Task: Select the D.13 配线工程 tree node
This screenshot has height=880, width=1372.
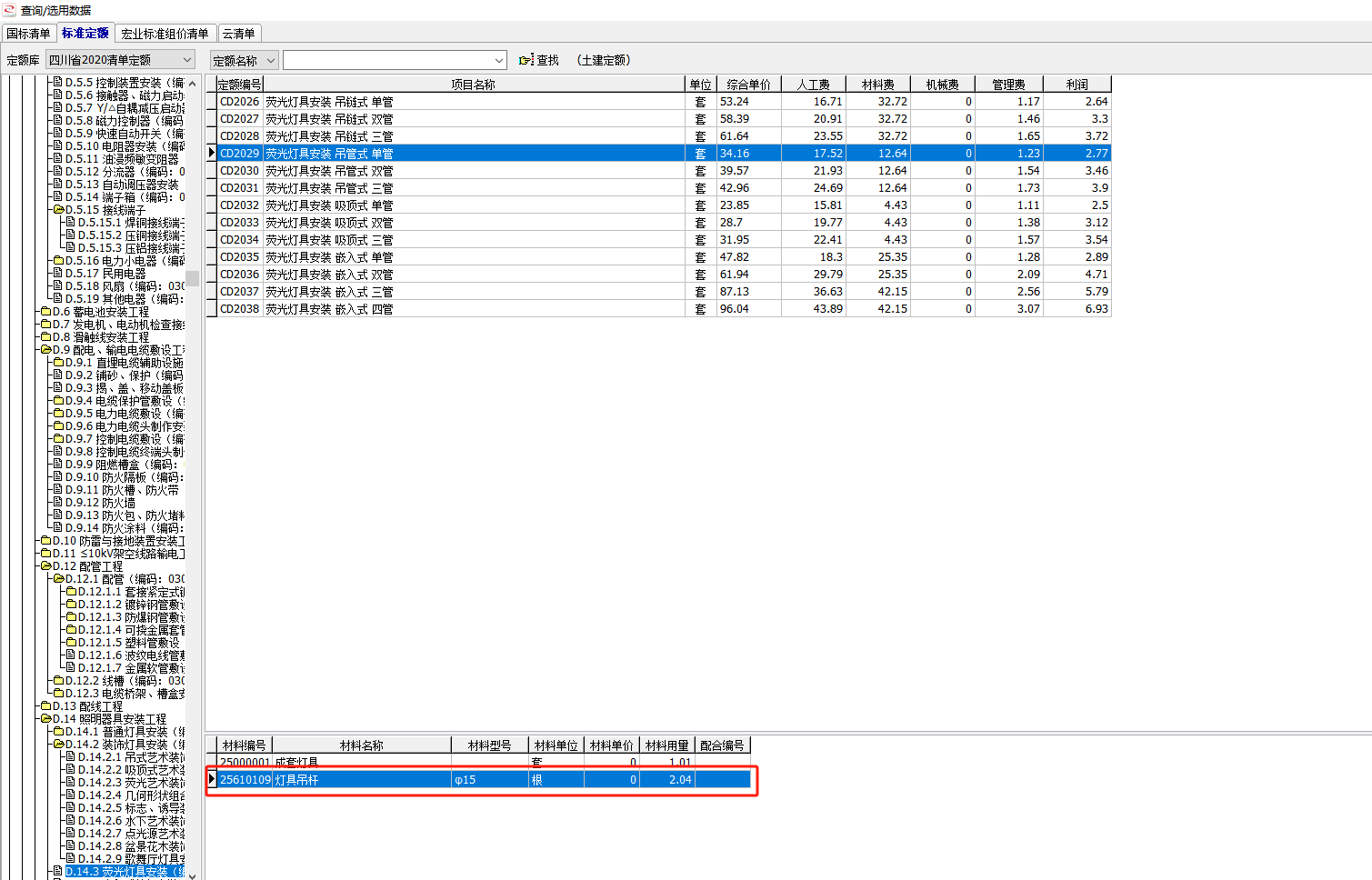Action: (87, 705)
